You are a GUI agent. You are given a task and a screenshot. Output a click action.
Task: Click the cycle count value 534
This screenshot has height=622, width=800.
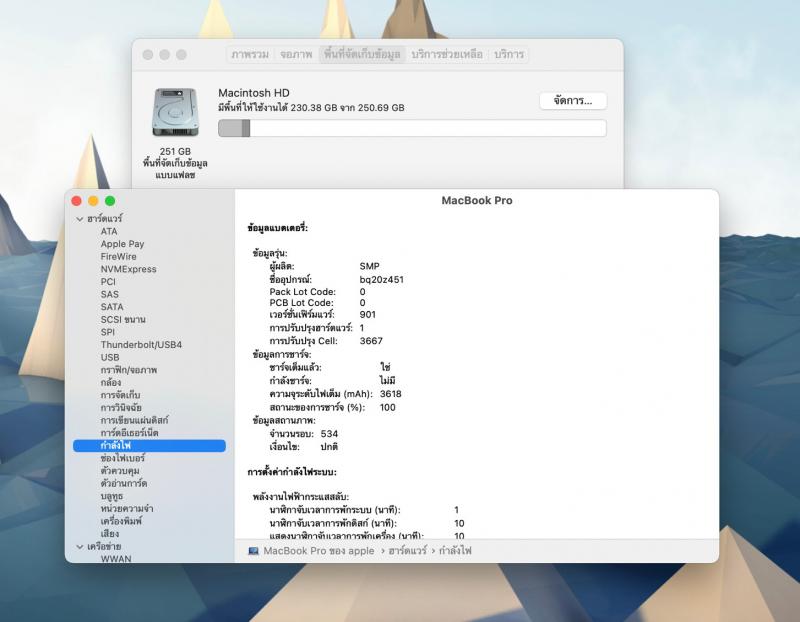(x=329, y=434)
